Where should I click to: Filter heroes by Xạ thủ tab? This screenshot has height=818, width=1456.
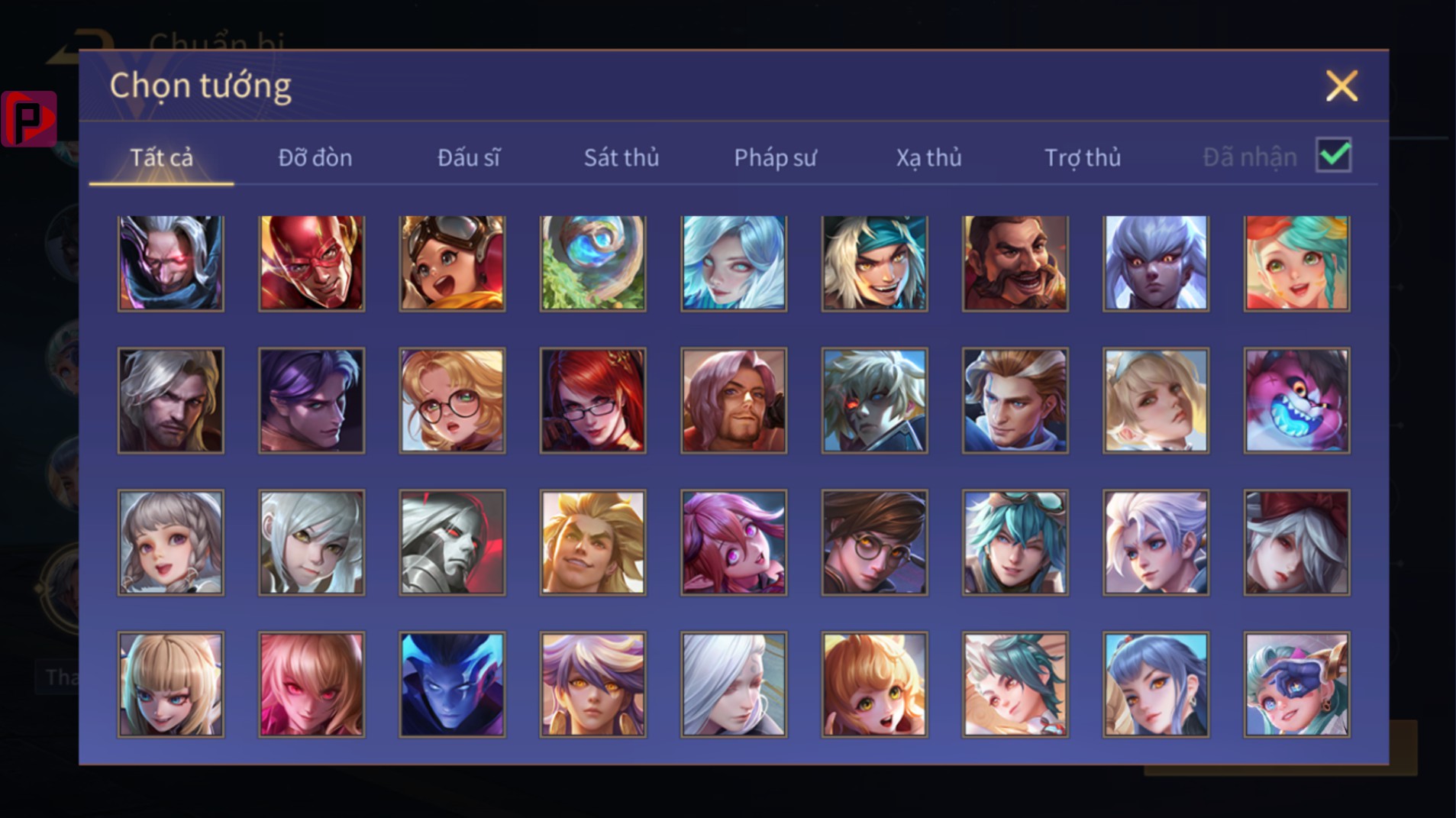point(928,157)
